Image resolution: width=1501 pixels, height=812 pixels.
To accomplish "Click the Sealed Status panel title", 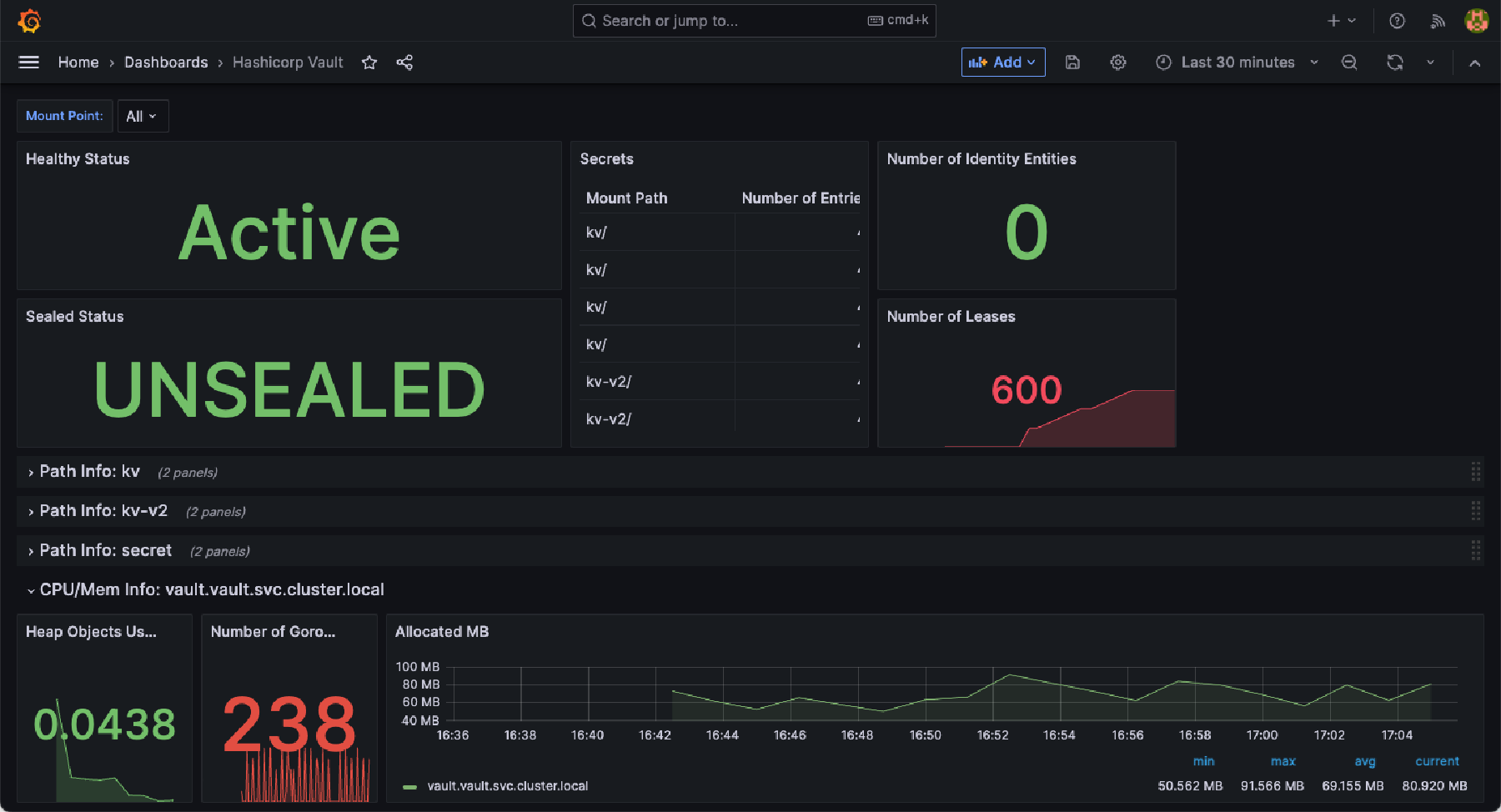I will 74,317.
